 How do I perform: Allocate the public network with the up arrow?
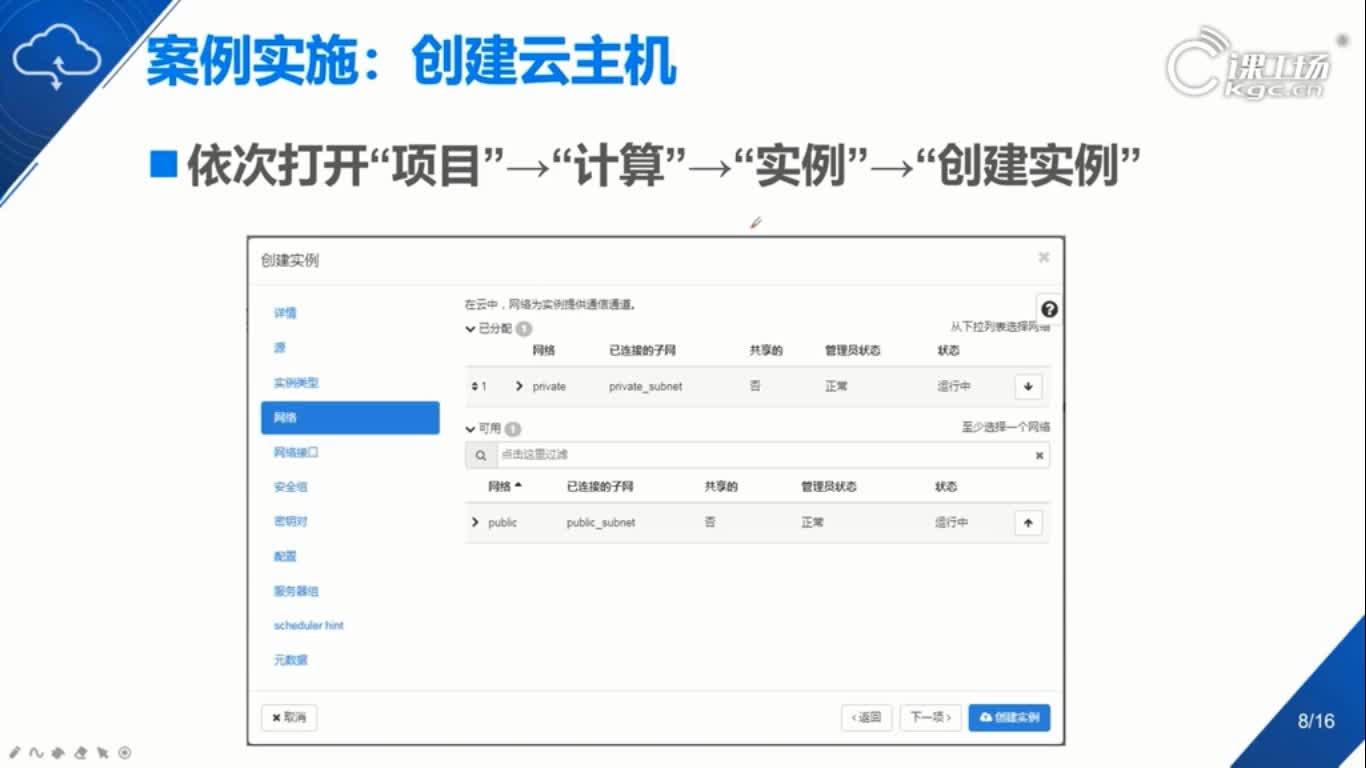pyautogui.click(x=1027, y=522)
